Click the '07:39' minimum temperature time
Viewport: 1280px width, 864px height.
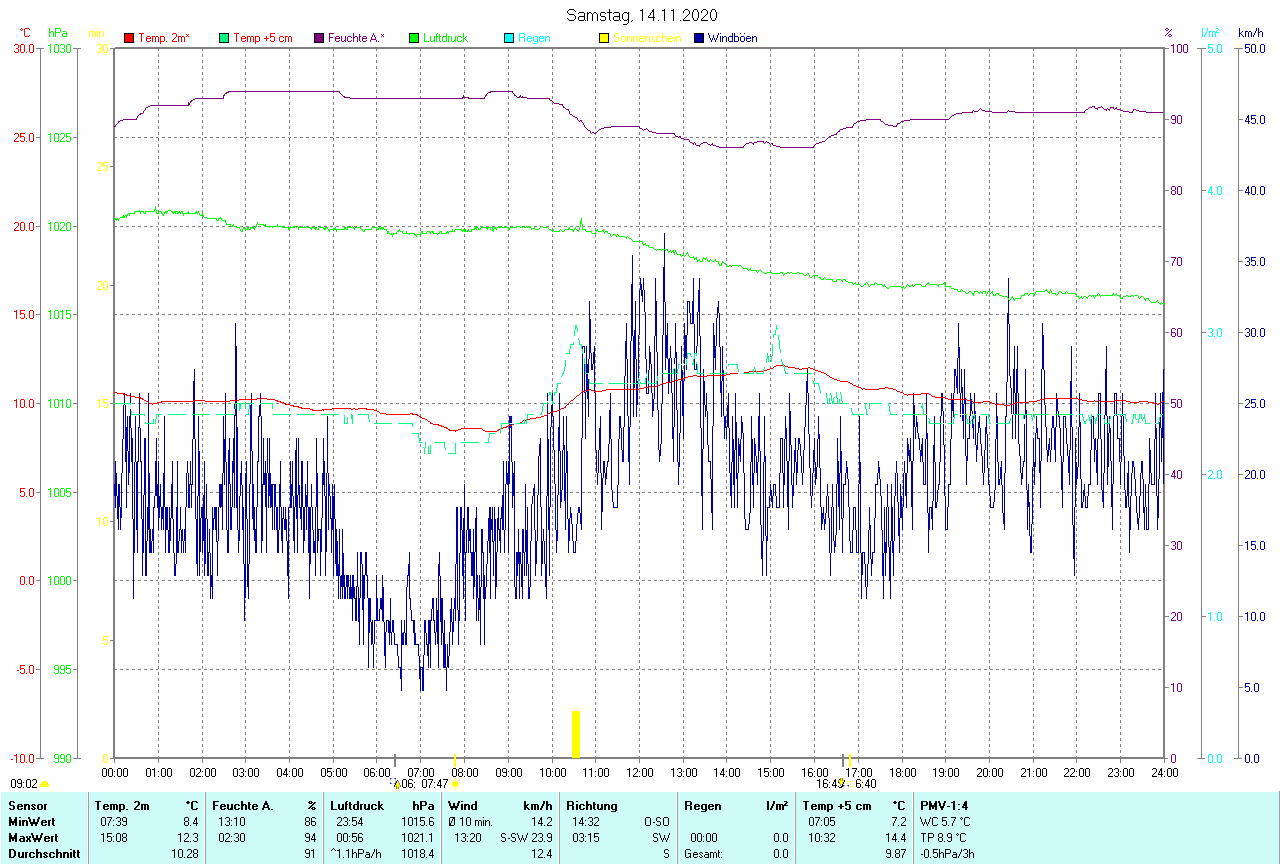click(113, 822)
